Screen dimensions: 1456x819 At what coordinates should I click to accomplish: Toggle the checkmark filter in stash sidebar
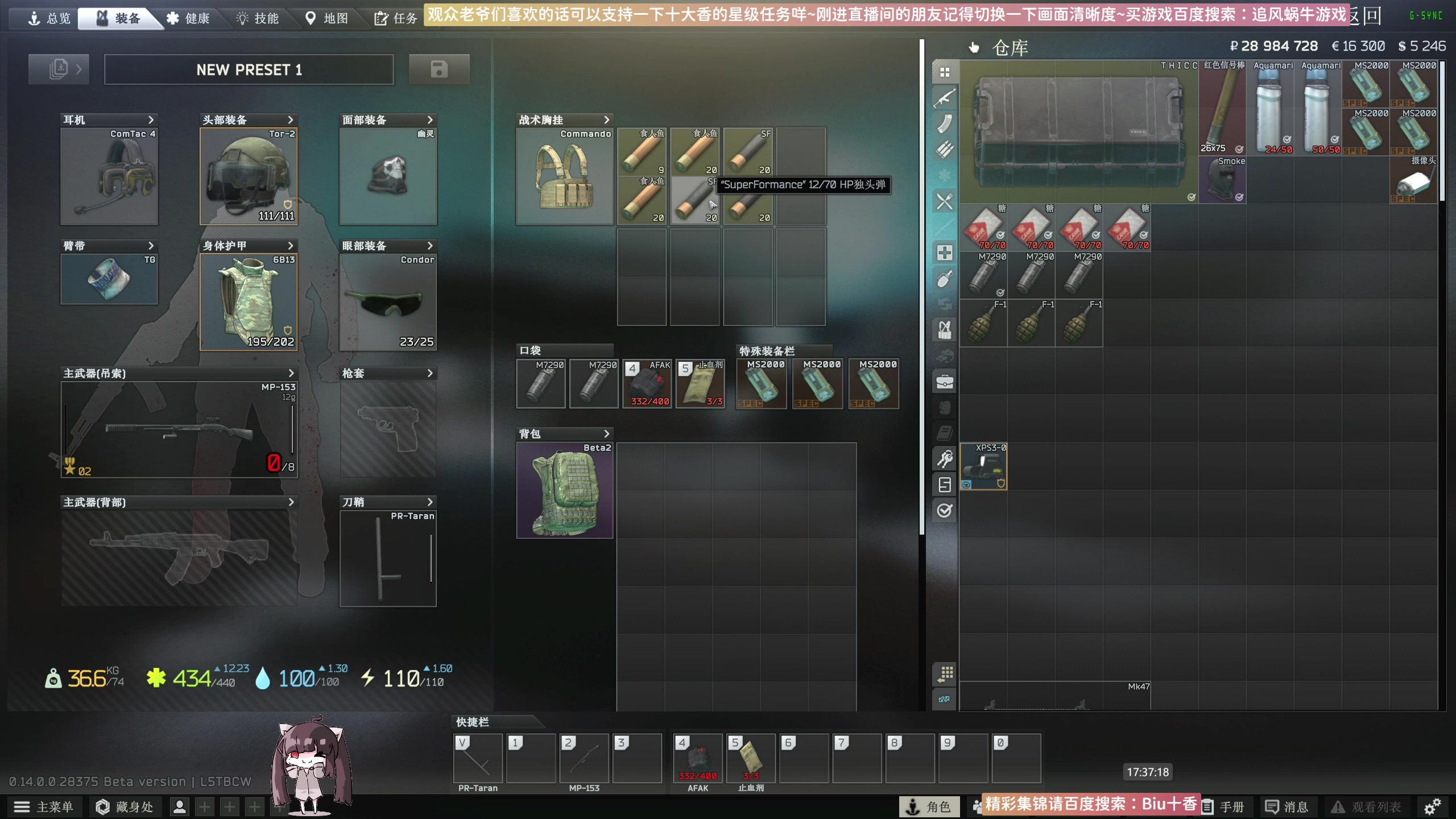(945, 510)
